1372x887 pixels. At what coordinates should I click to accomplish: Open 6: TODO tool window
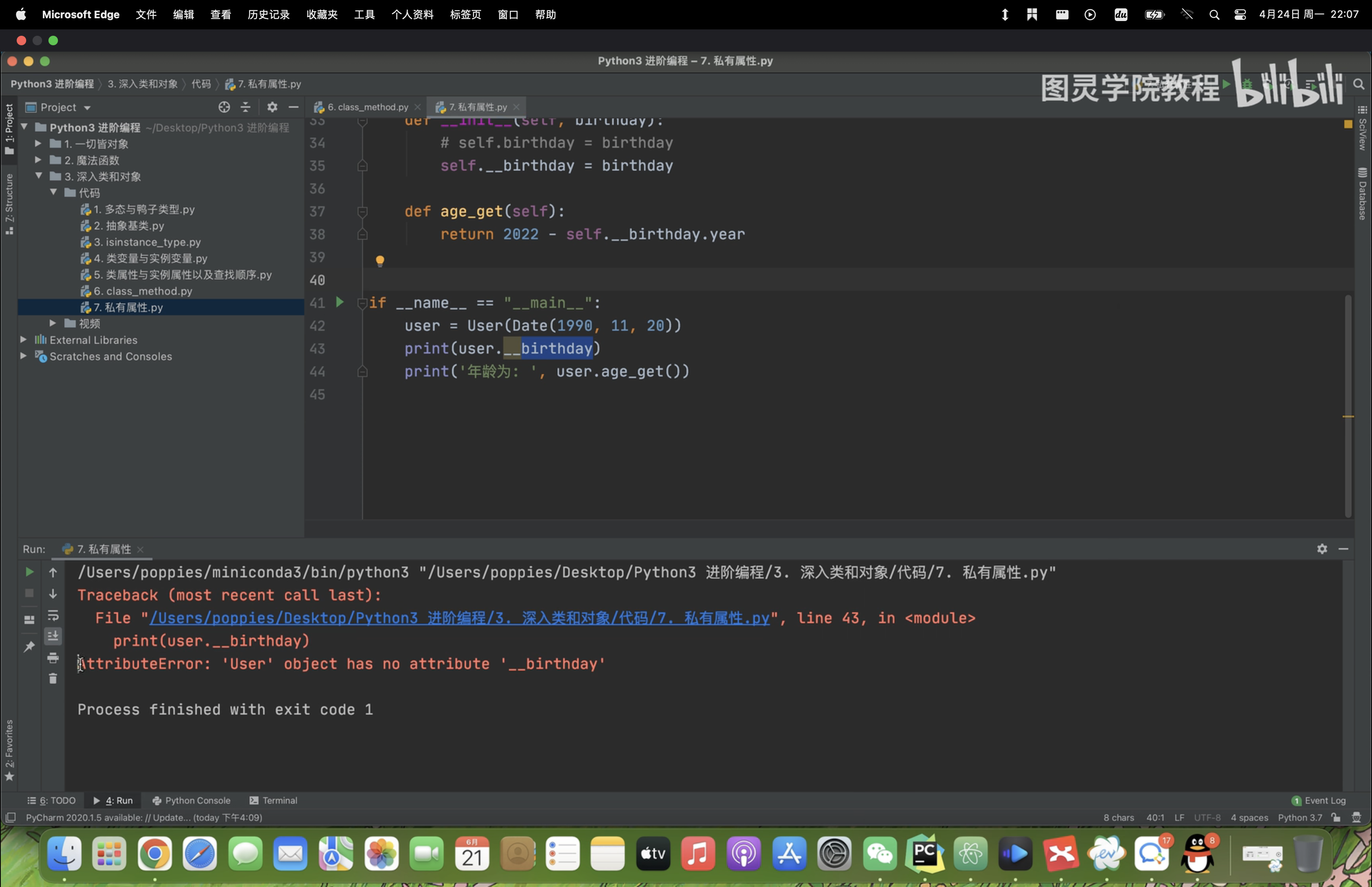click(x=51, y=800)
